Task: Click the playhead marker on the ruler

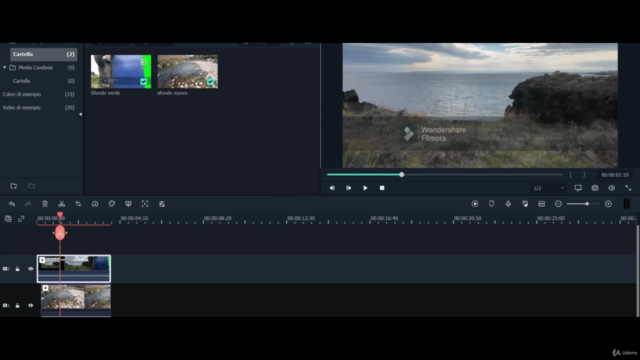Action: coord(60,215)
